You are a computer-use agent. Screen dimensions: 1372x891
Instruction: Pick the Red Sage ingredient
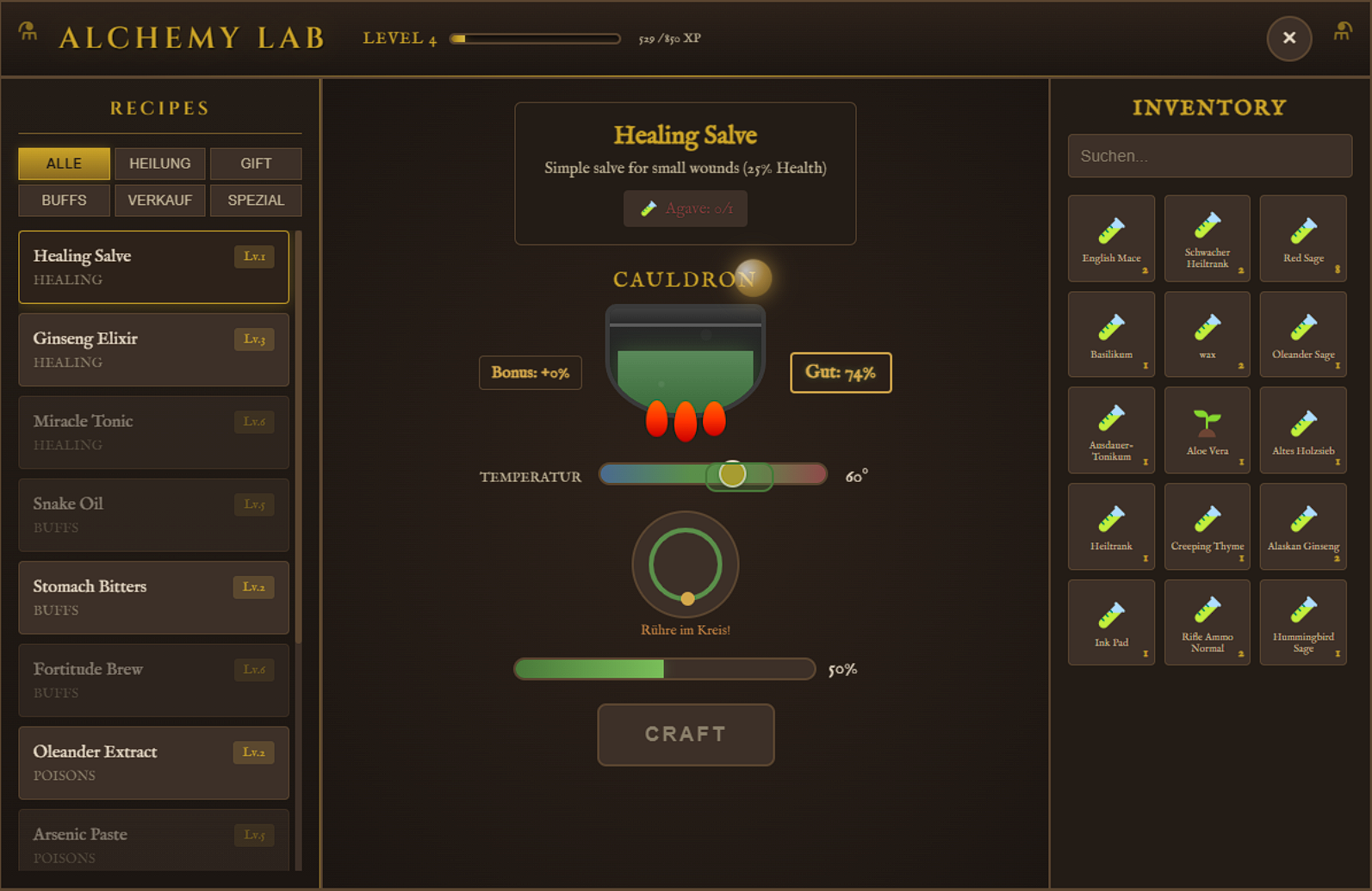coord(1303,238)
